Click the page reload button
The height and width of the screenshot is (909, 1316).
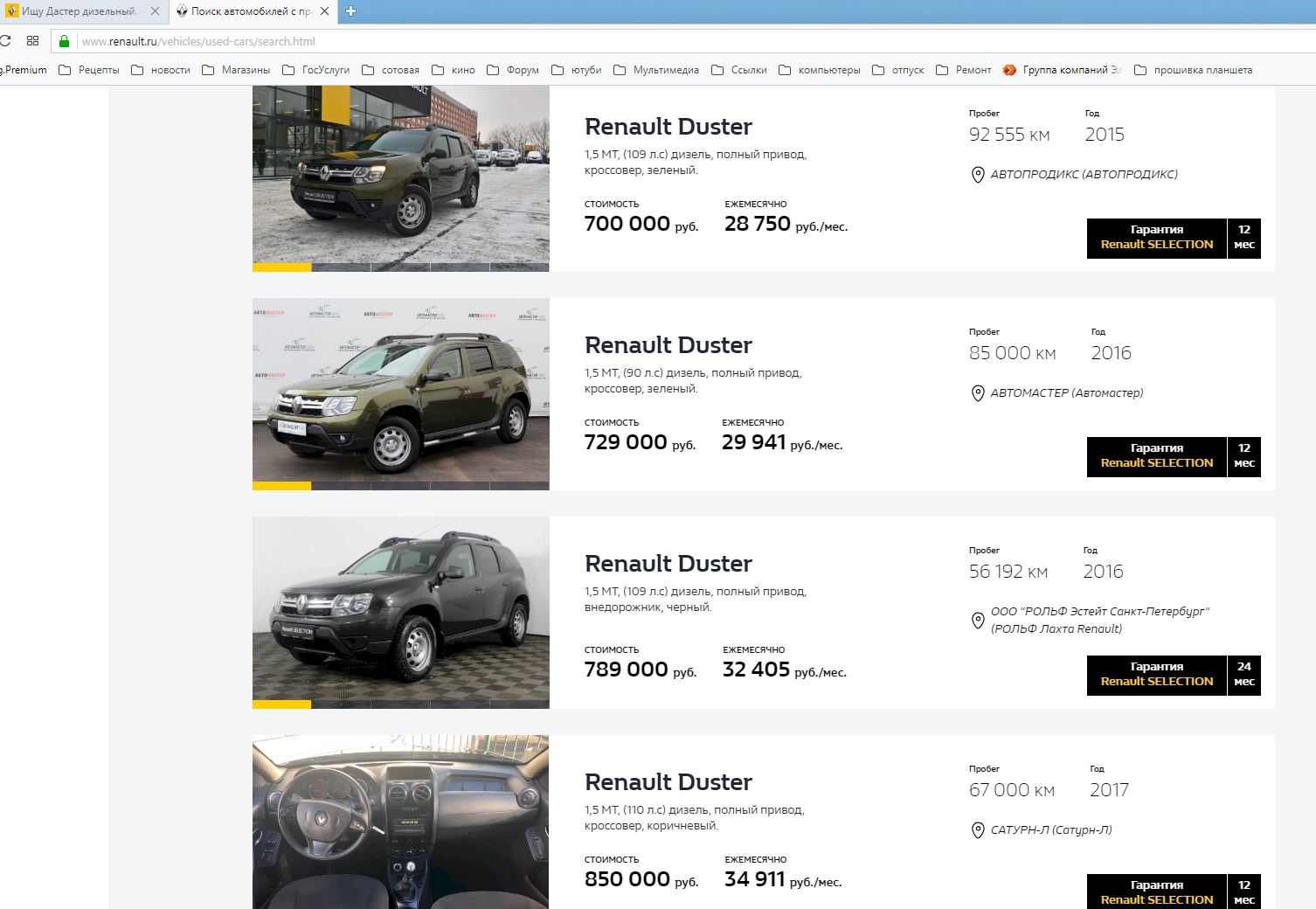click(x=5, y=41)
